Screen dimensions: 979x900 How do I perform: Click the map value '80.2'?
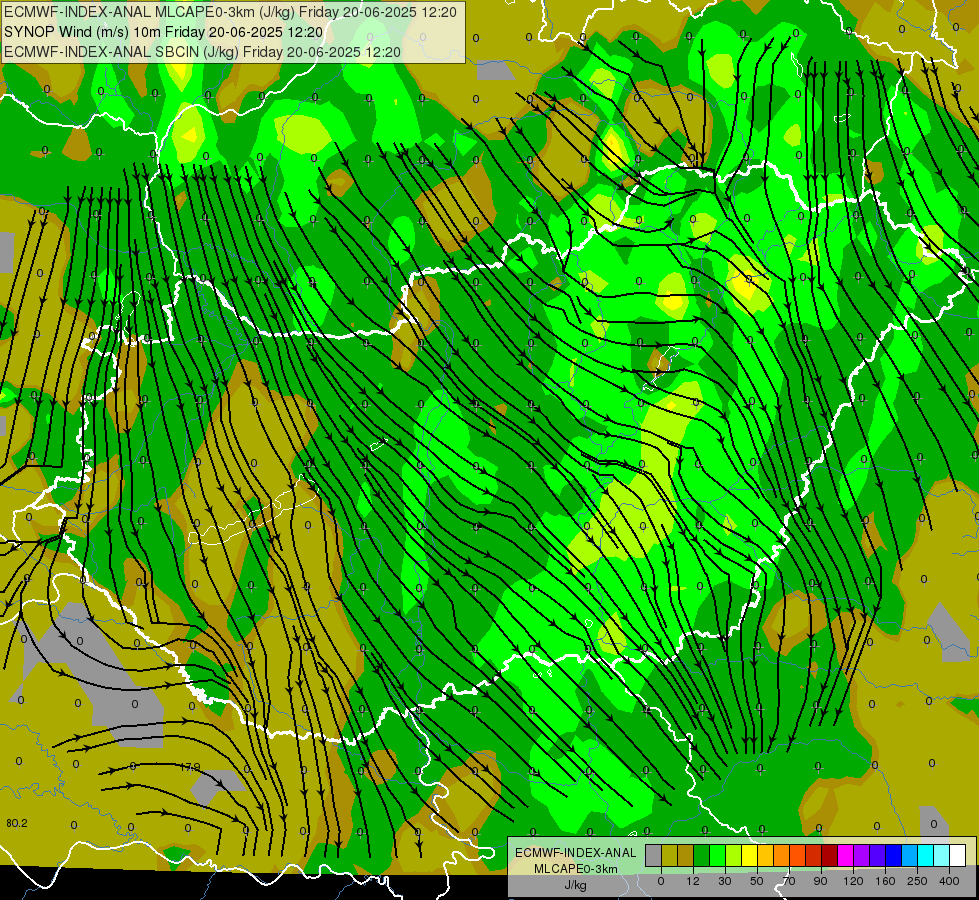[17, 823]
